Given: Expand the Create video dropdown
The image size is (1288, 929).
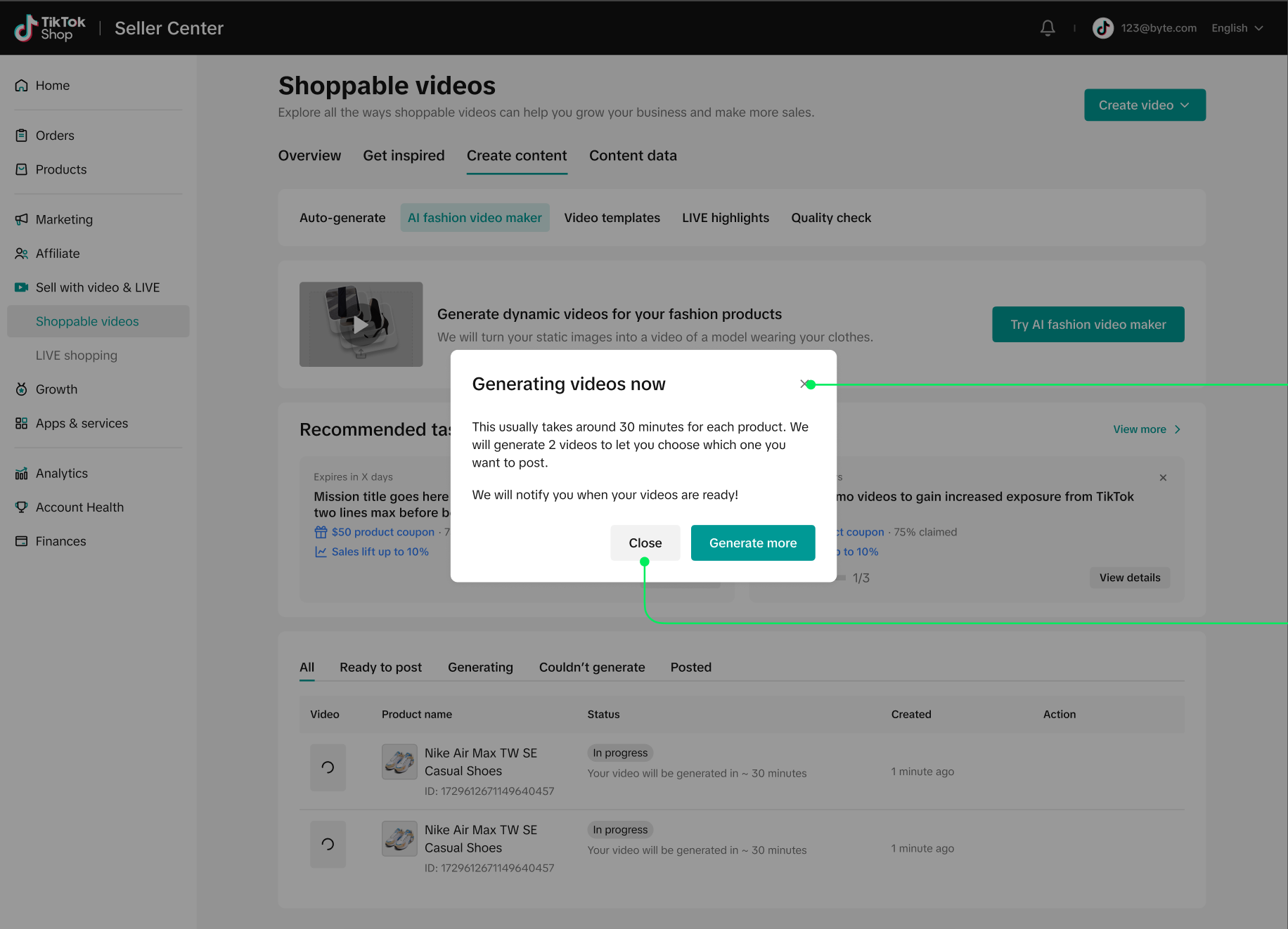Looking at the screenshot, I should click(1144, 105).
